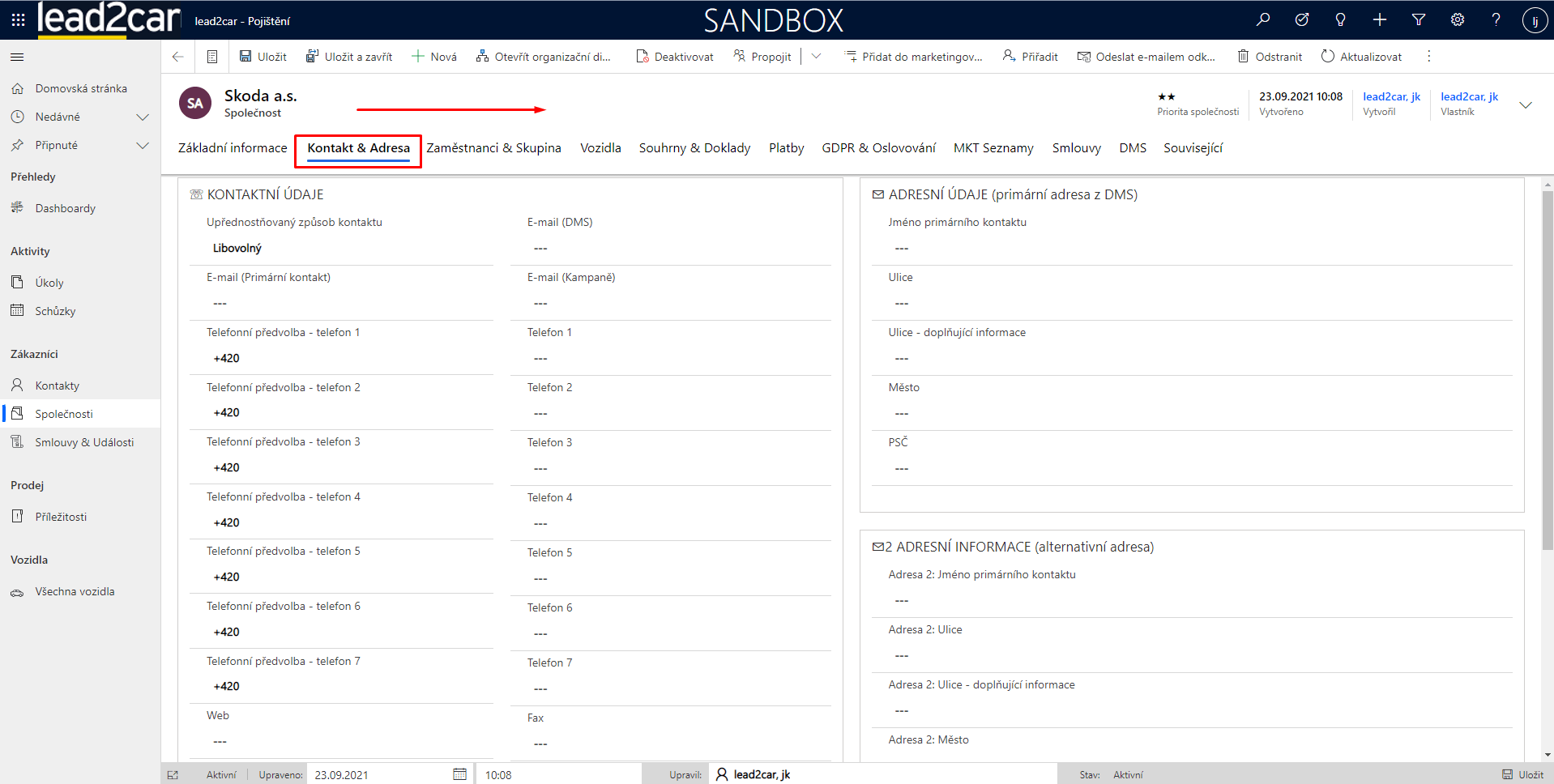Screen dimensions: 1554x784
Task: Toggle the hamburger navigation menu
Action: (17, 57)
